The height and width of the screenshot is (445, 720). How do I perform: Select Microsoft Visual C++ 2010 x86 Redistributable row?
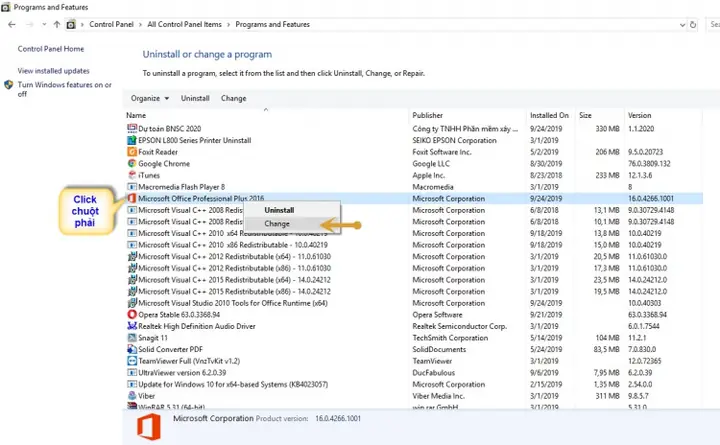(413, 245)
